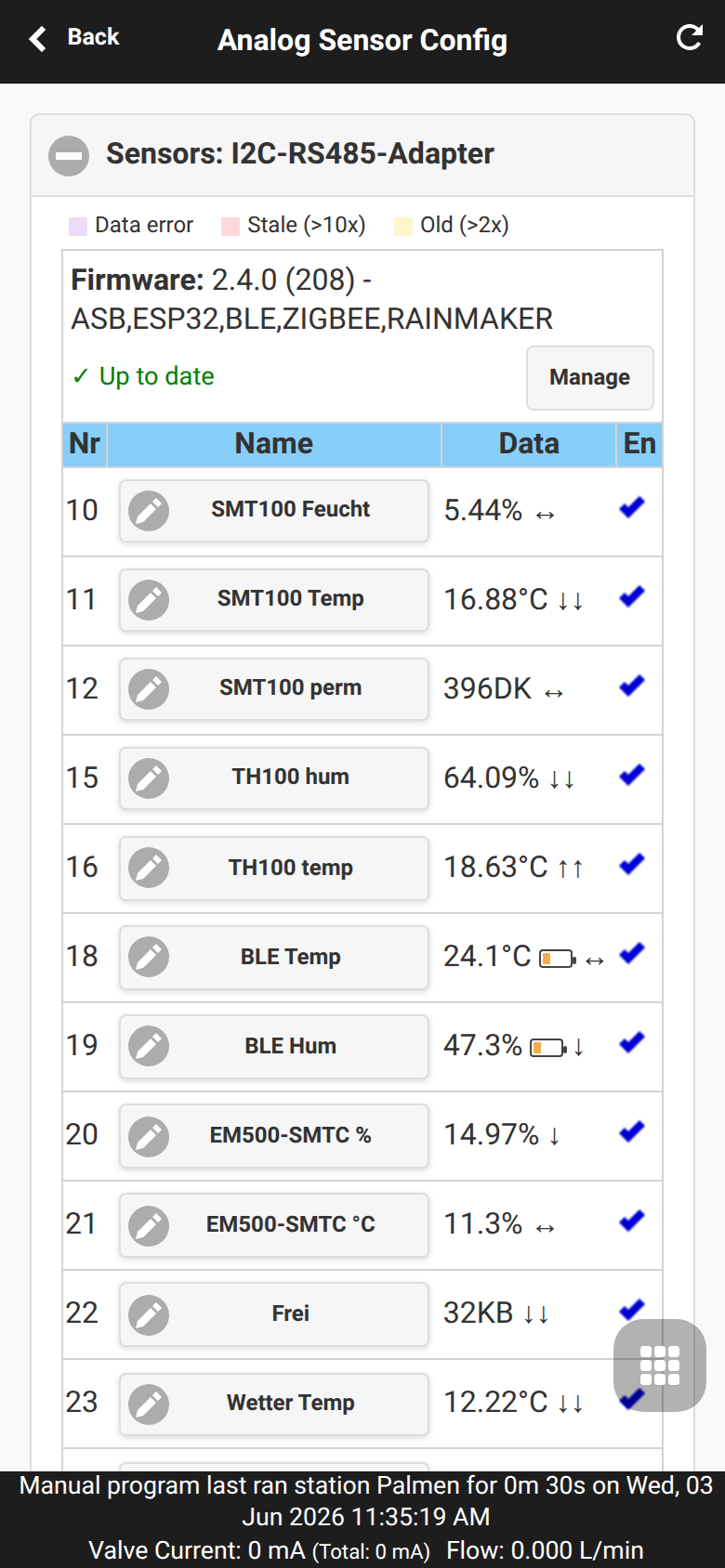
Task: Click the 18.63°C data value
Action: (x=495, y=867)
